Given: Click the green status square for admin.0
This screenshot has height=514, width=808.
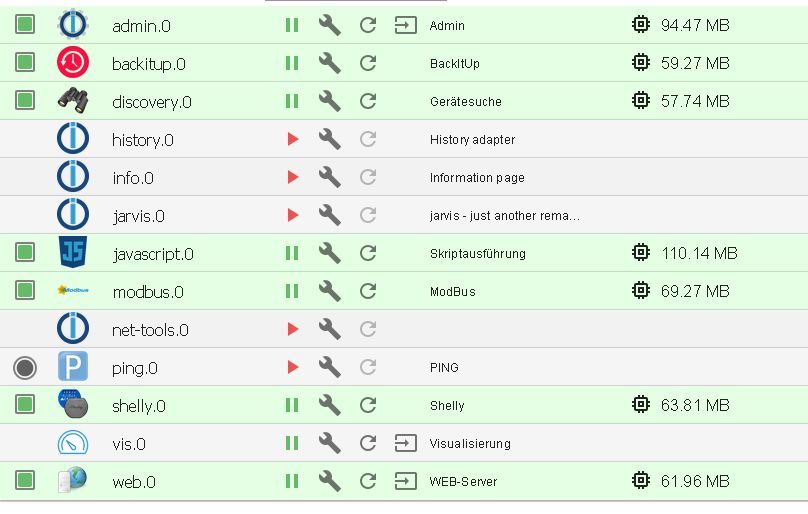Looking at the screenshot, I should coord(25,25).
